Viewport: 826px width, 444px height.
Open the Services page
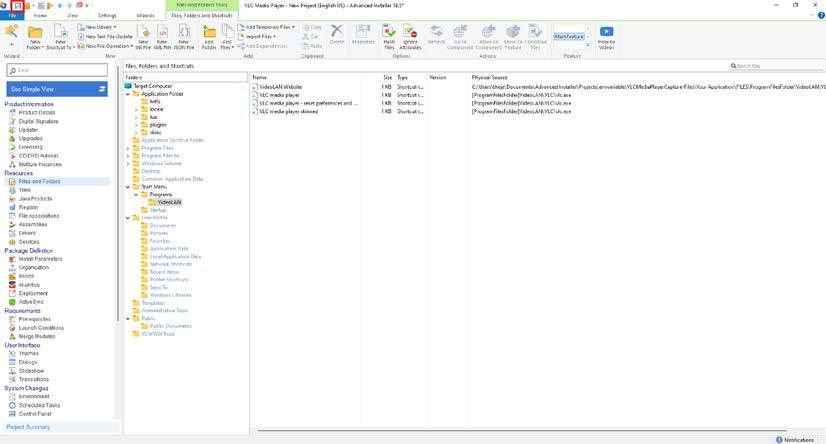click(x=28, y=242)
